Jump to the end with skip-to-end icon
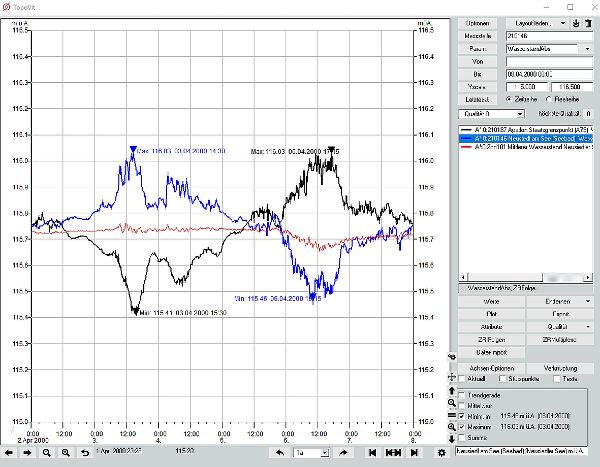Screen dimensions: 600x467 coord(414,453)
